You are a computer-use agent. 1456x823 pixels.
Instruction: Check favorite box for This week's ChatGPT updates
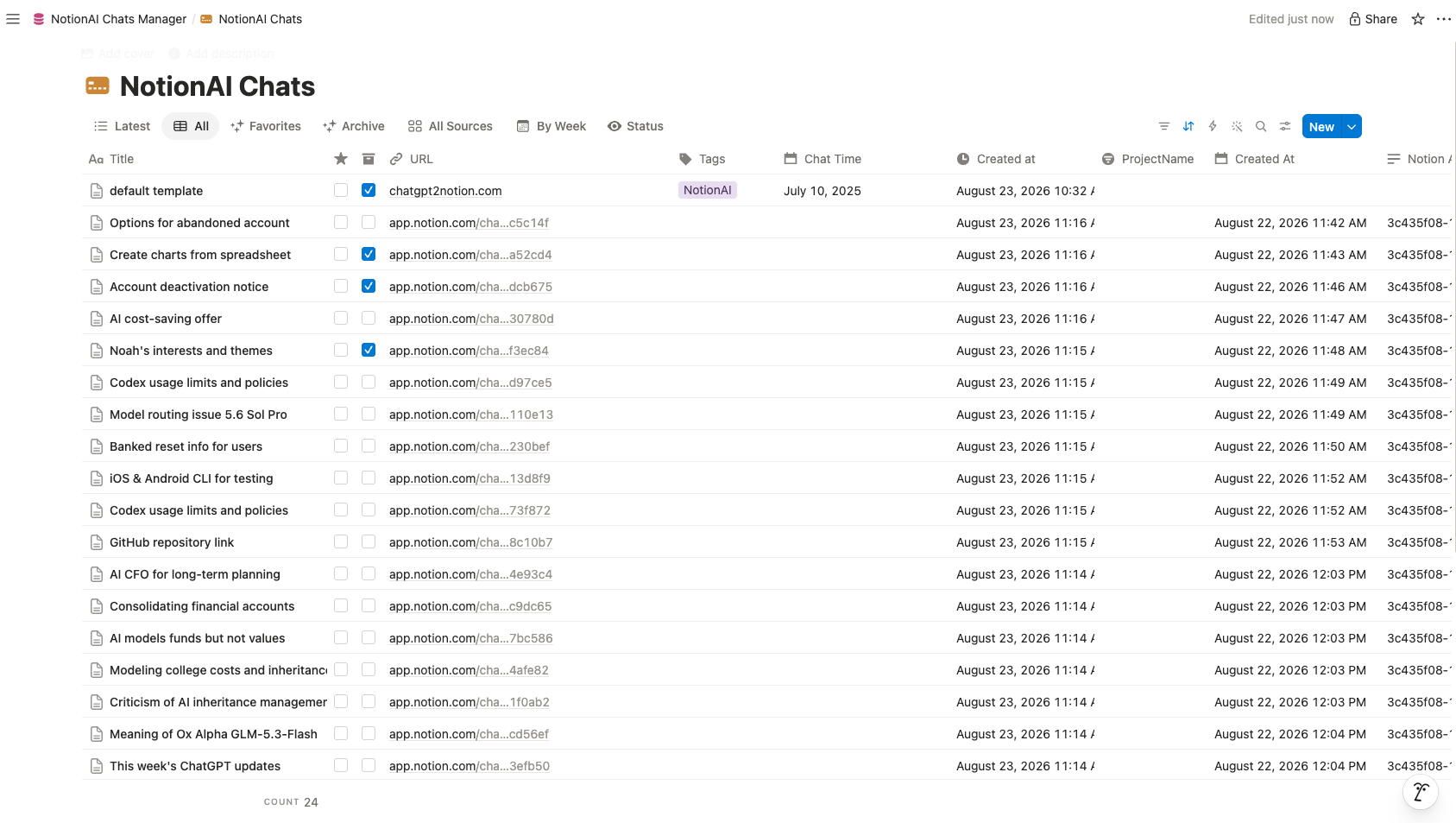pyautogui.click(x=341, y=765)
